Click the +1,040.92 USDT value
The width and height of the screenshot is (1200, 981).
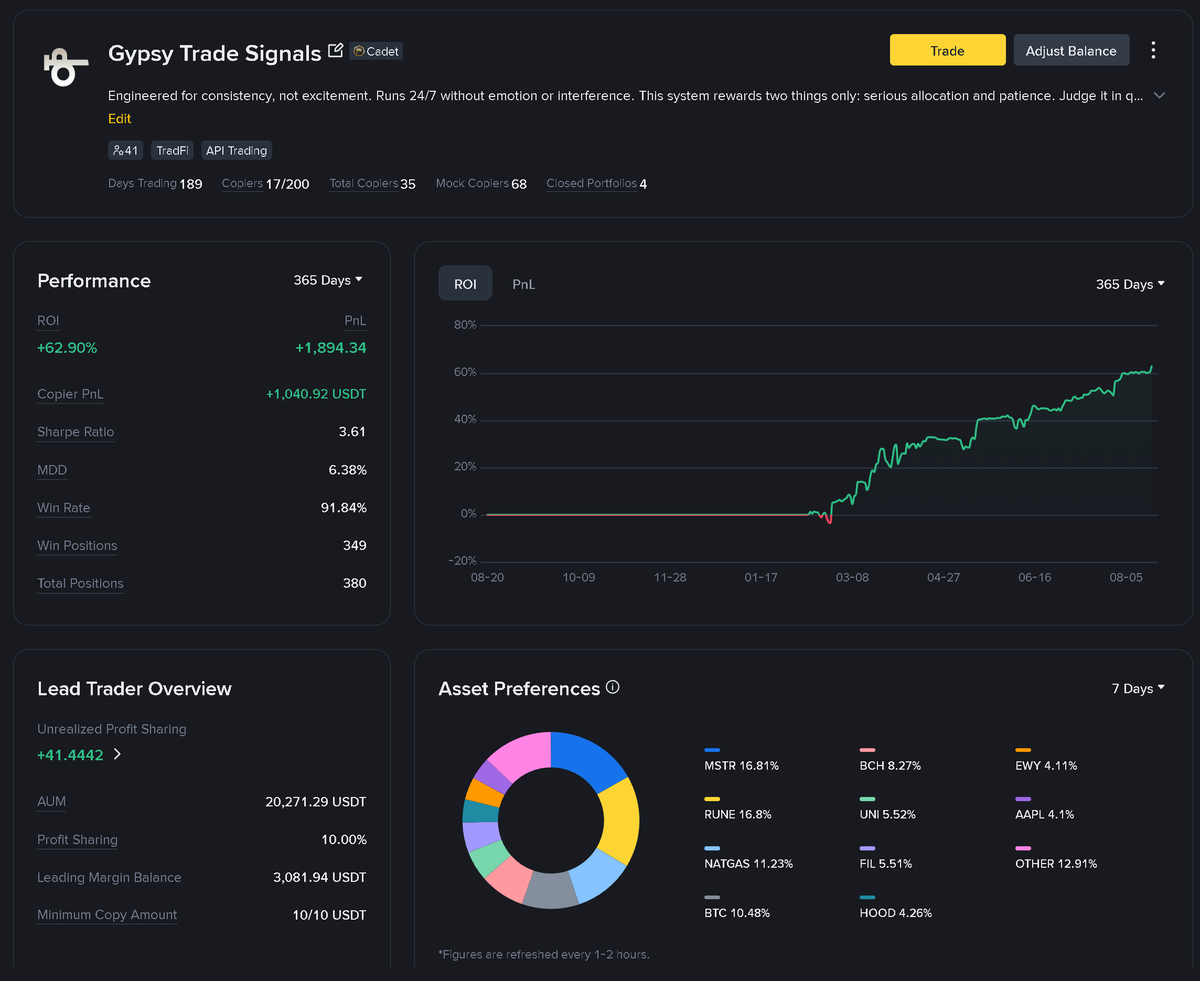tap(316, 394)
